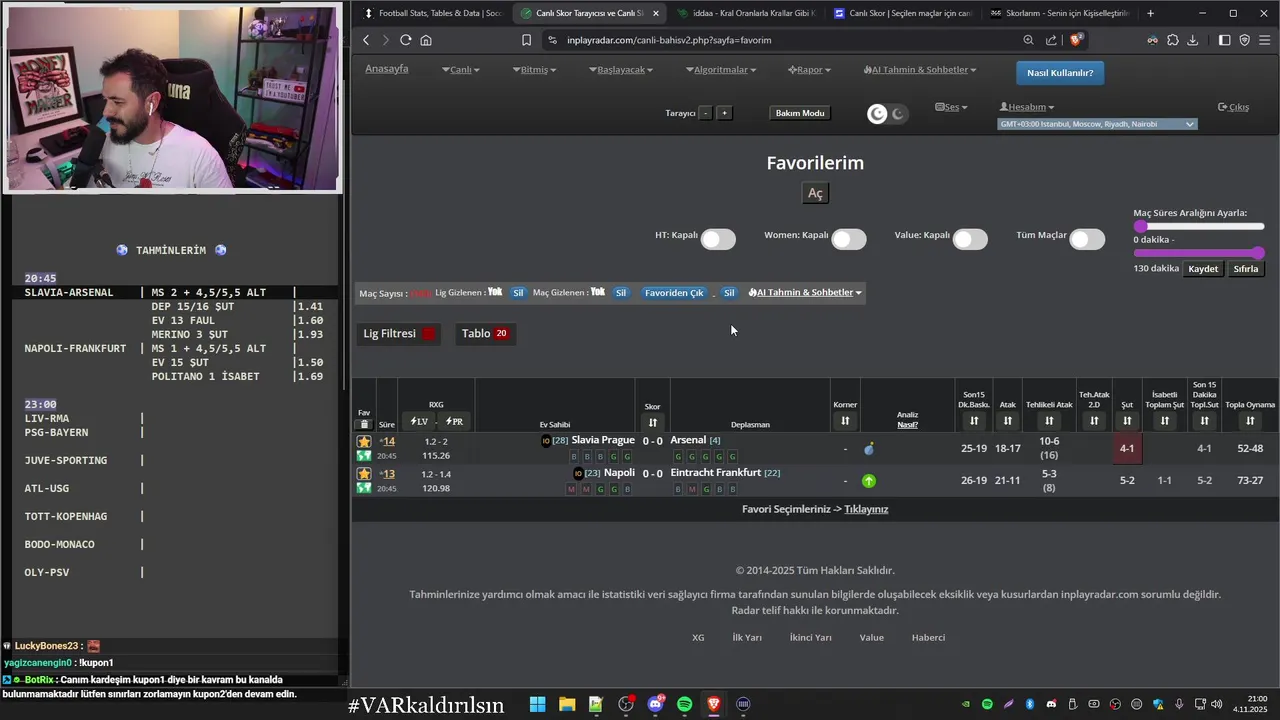This screenshot has width=1280, height=720.
Task: Click the red Lig Filtresi swatch button
Action: pos(429,334)
